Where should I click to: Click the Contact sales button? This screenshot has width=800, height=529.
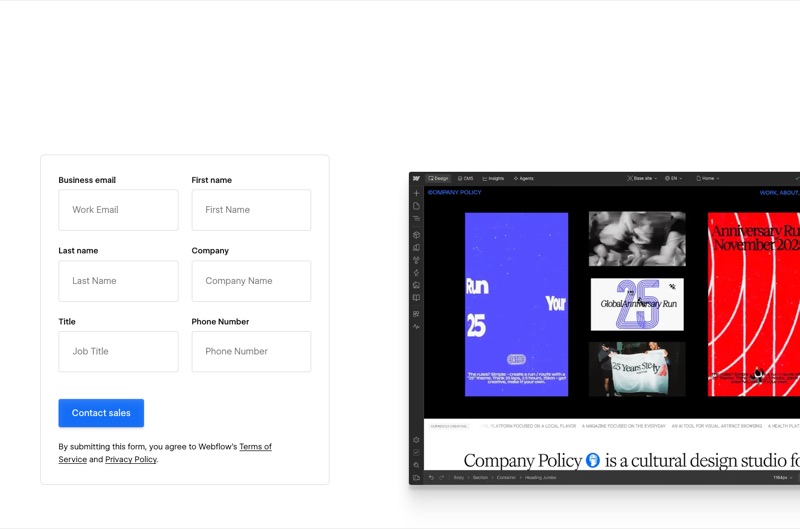[x=101, y=413]
